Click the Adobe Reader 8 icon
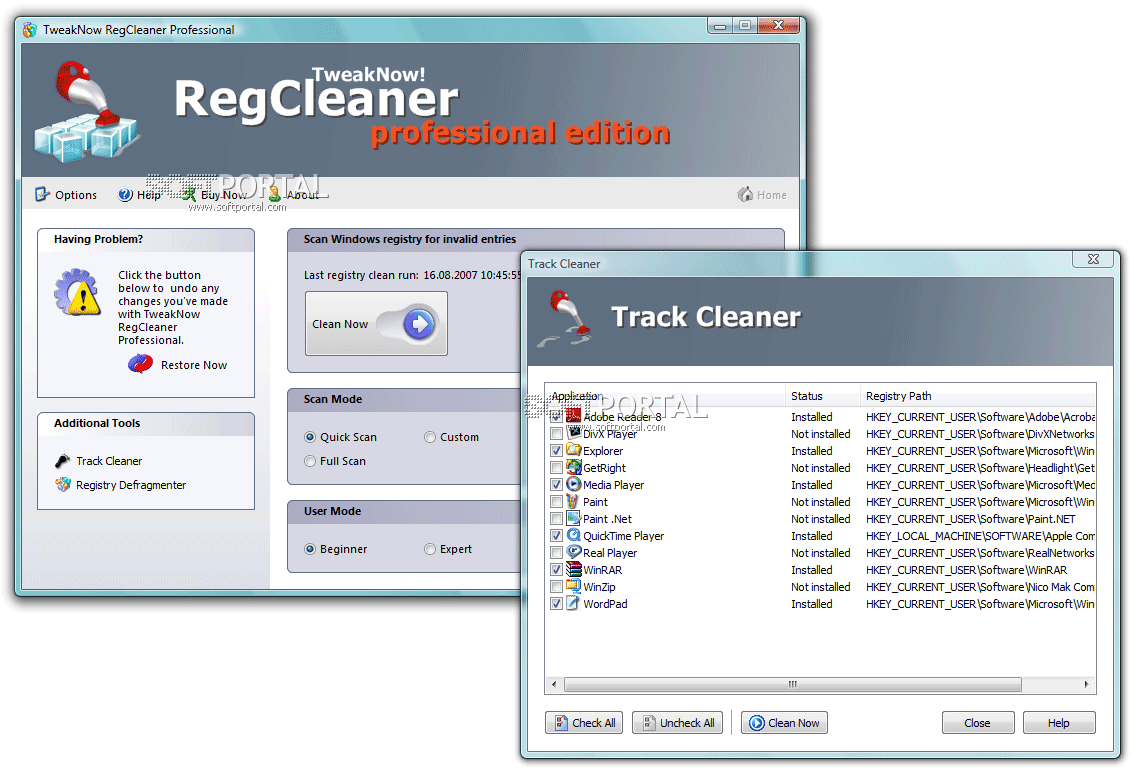Viewport: 1132px width, 774px height. point(573,416)
